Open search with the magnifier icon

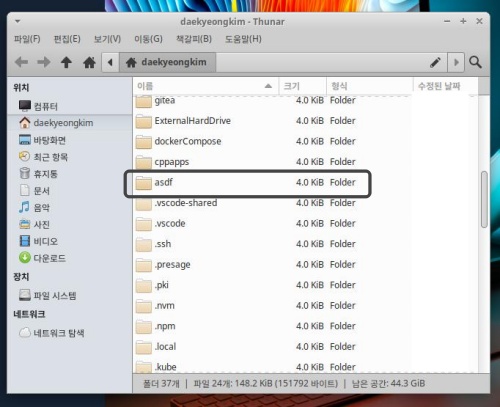click(x=475, y=62)
